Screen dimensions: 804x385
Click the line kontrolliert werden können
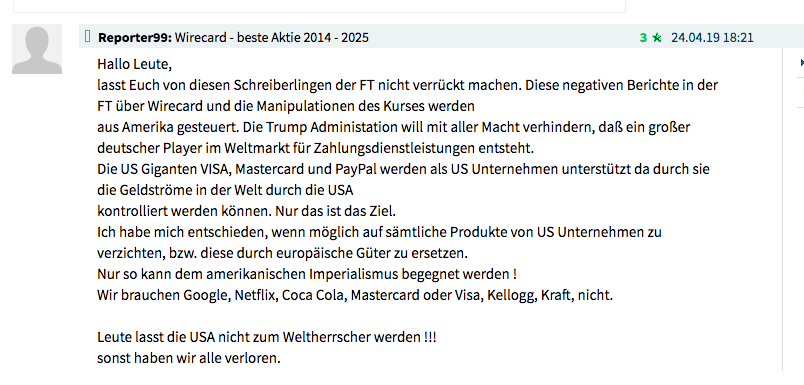[247, 211]
